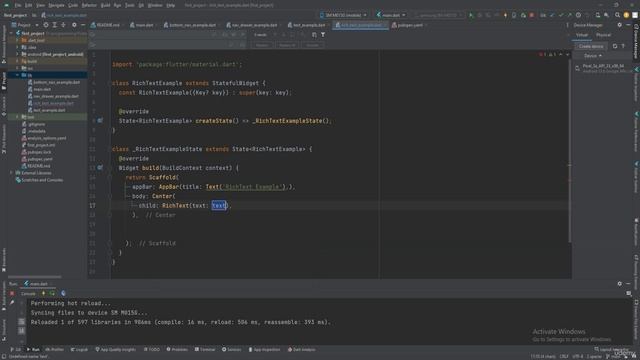
Task: Click Hot Restart green icon in Run console
Action: pyautogui.click(x=52, y=293)
